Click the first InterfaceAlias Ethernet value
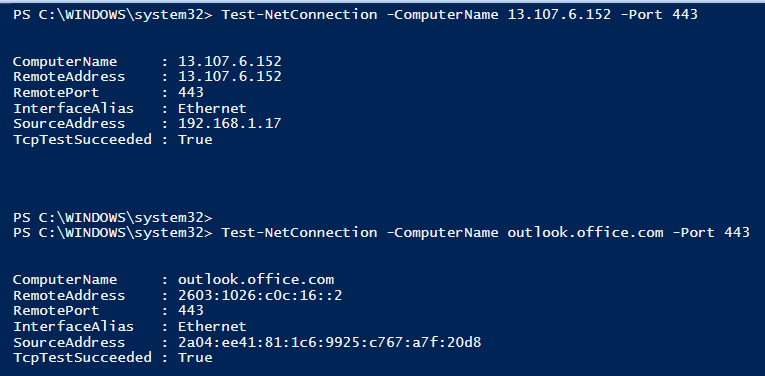765x376 pixels. point(212,108)
